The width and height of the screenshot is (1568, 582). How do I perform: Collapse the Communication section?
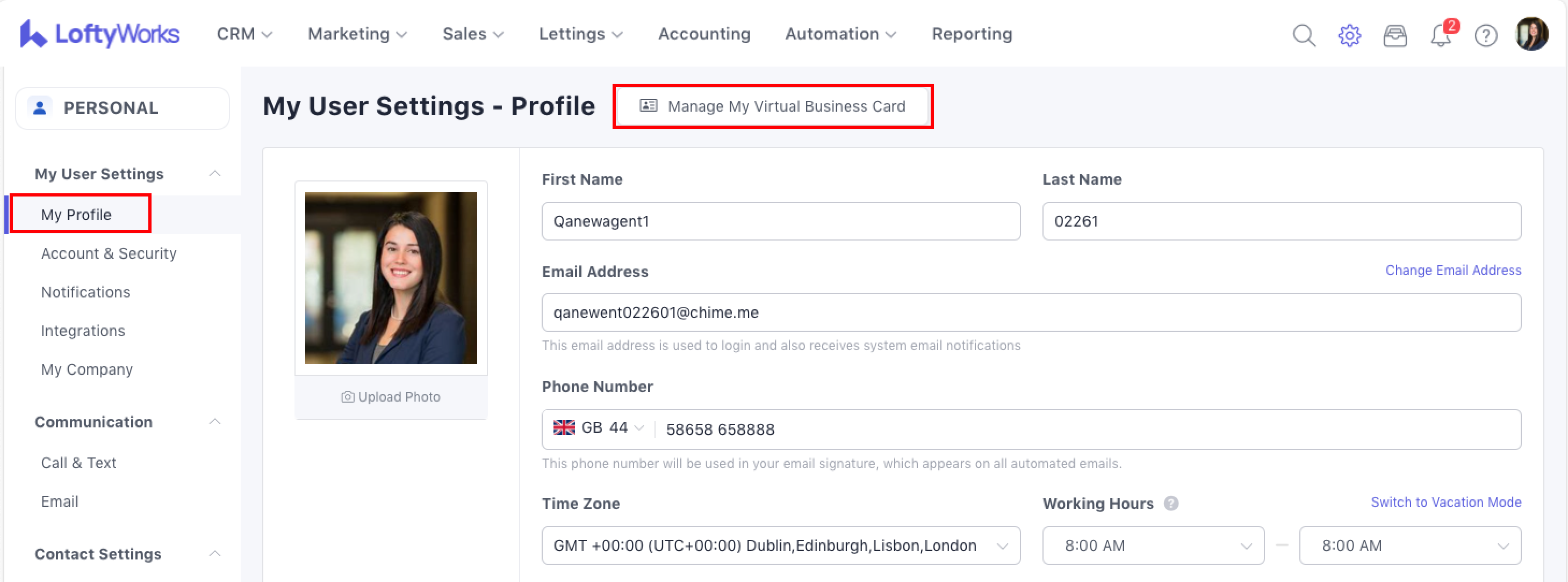[214, 421]
